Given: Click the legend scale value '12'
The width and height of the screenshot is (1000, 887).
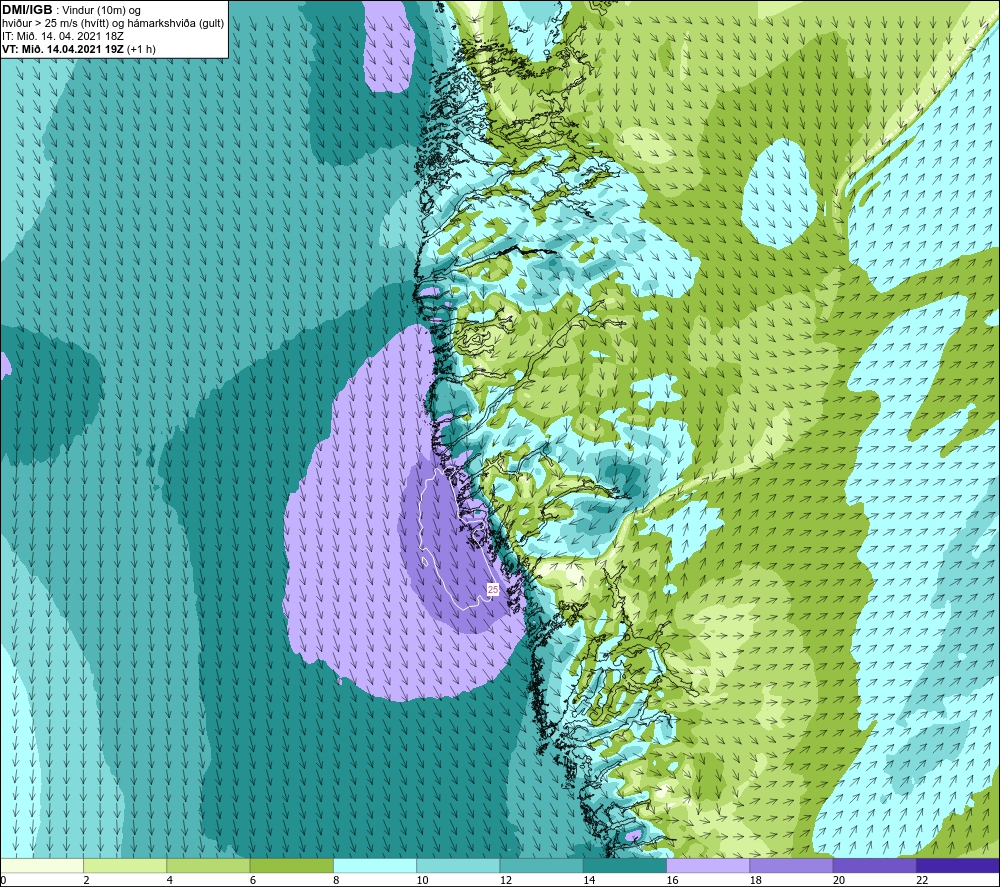Looking at the screenshot, I should [506, 881].
